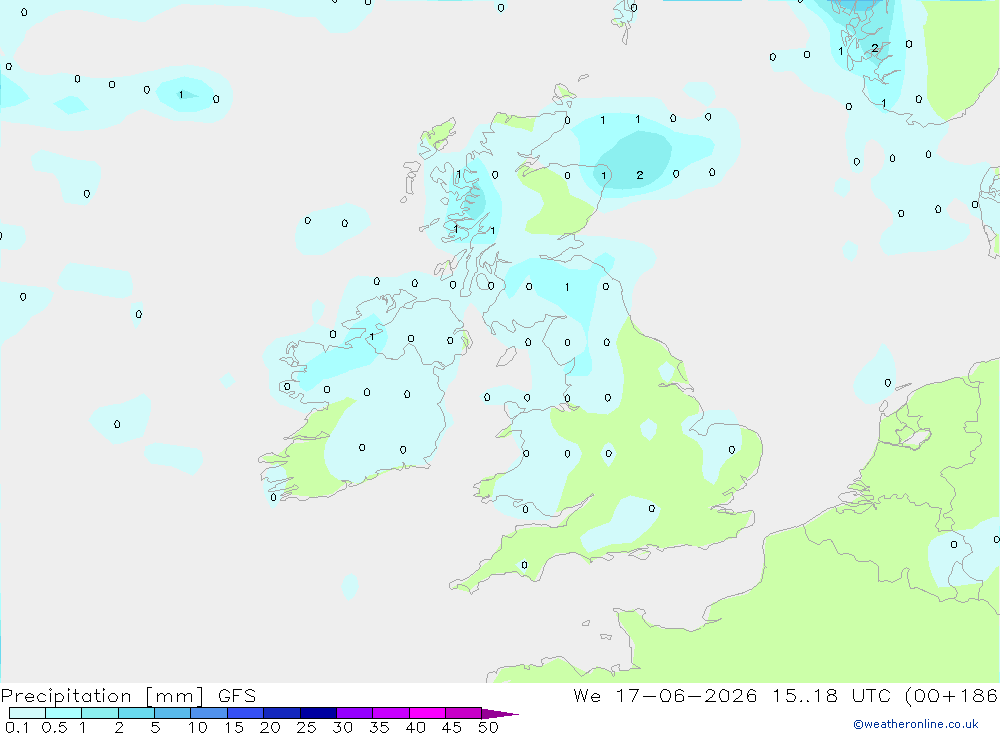Screen dimensions: 1000x733
Task: Click the '25' legend scale label
Action: (x=307, y=727)
